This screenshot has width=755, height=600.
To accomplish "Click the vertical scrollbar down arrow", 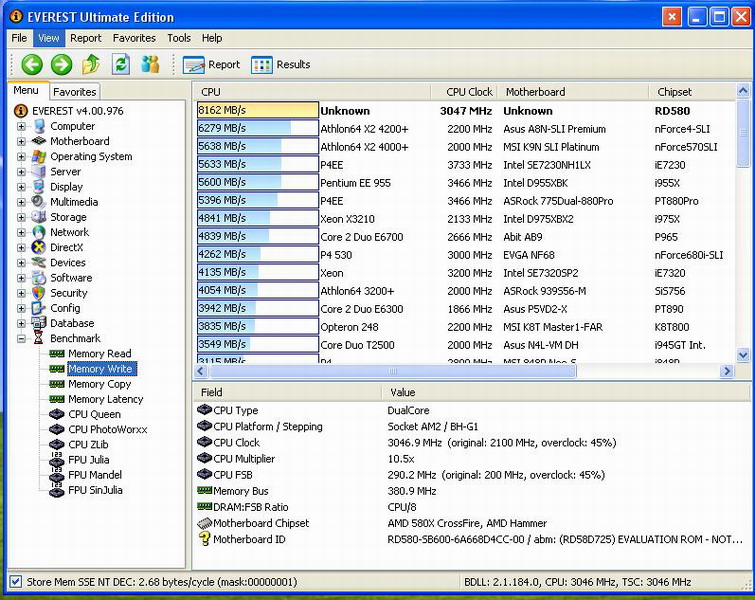I will [x=743, y=355].
